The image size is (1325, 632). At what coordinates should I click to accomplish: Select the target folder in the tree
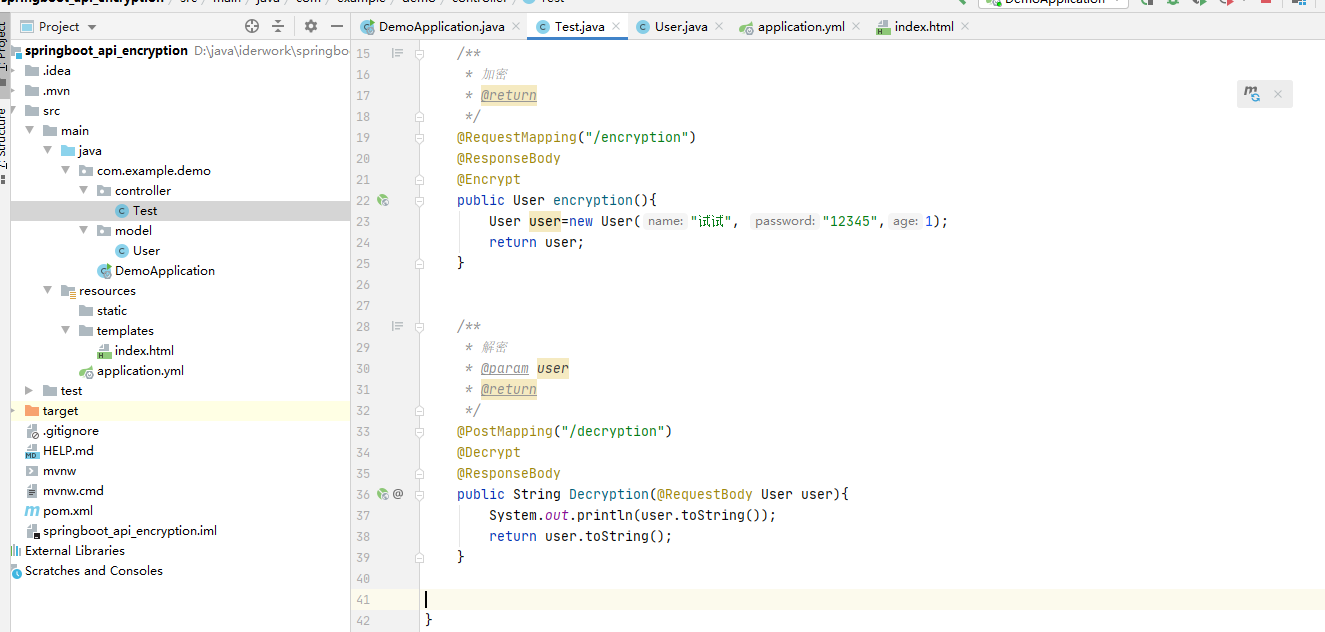(x=60, y=411)
